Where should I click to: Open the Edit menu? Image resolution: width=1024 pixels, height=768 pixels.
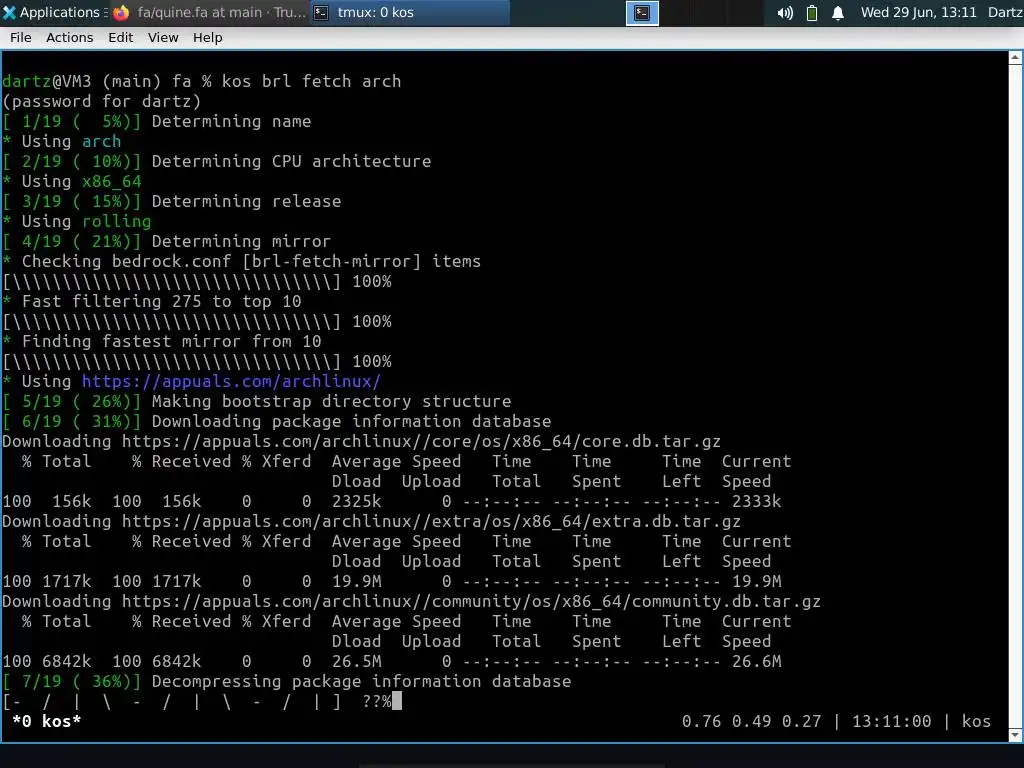tap(120, 38)
